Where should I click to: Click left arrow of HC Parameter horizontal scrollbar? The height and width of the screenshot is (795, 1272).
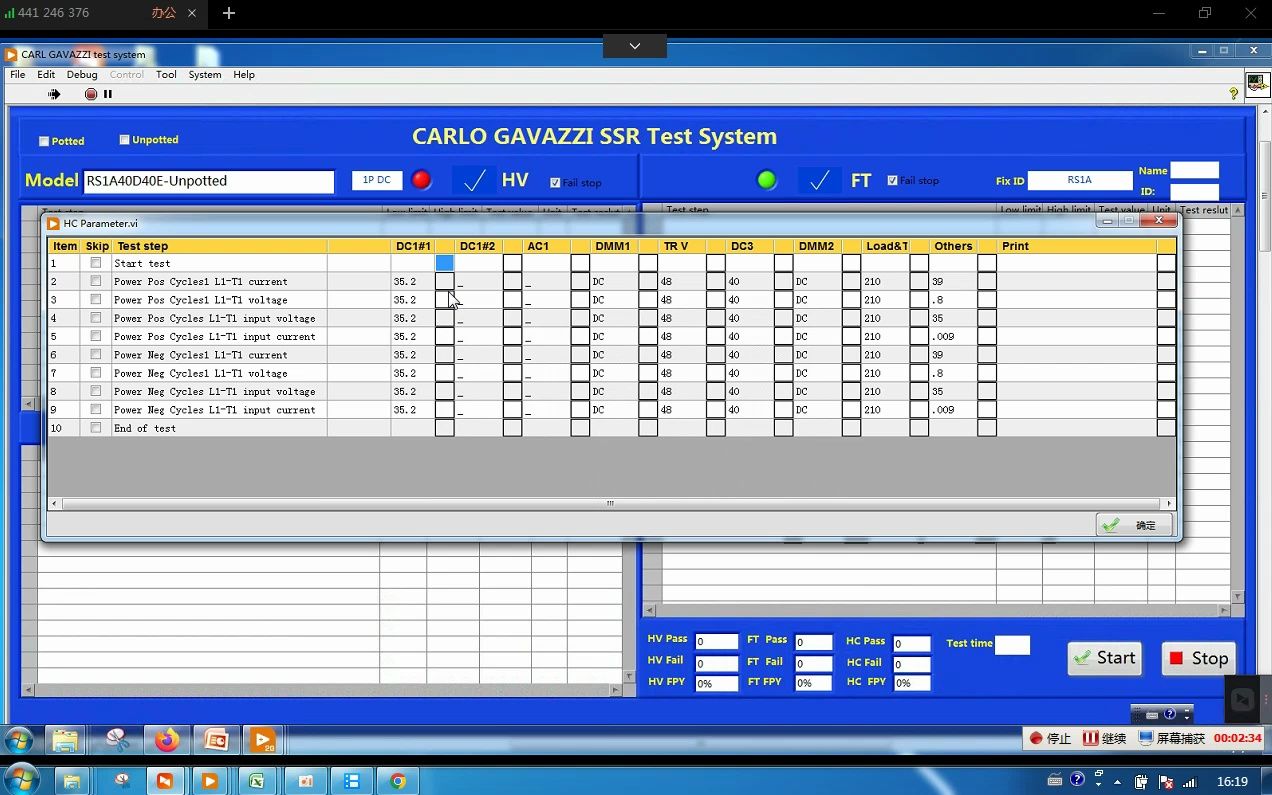(x=55, y=504)
